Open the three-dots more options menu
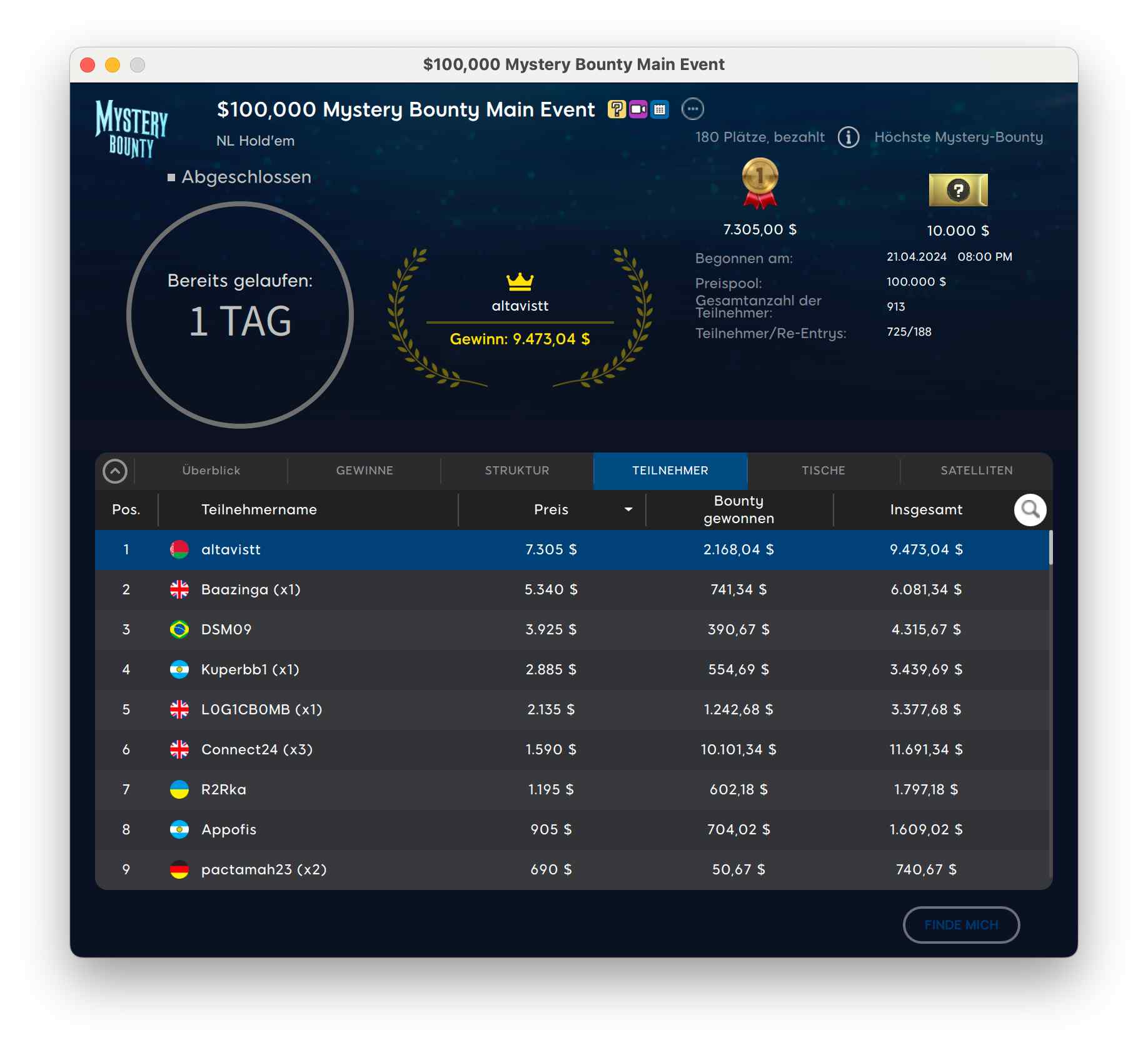 pyautogui.click(x=692, y=109)
